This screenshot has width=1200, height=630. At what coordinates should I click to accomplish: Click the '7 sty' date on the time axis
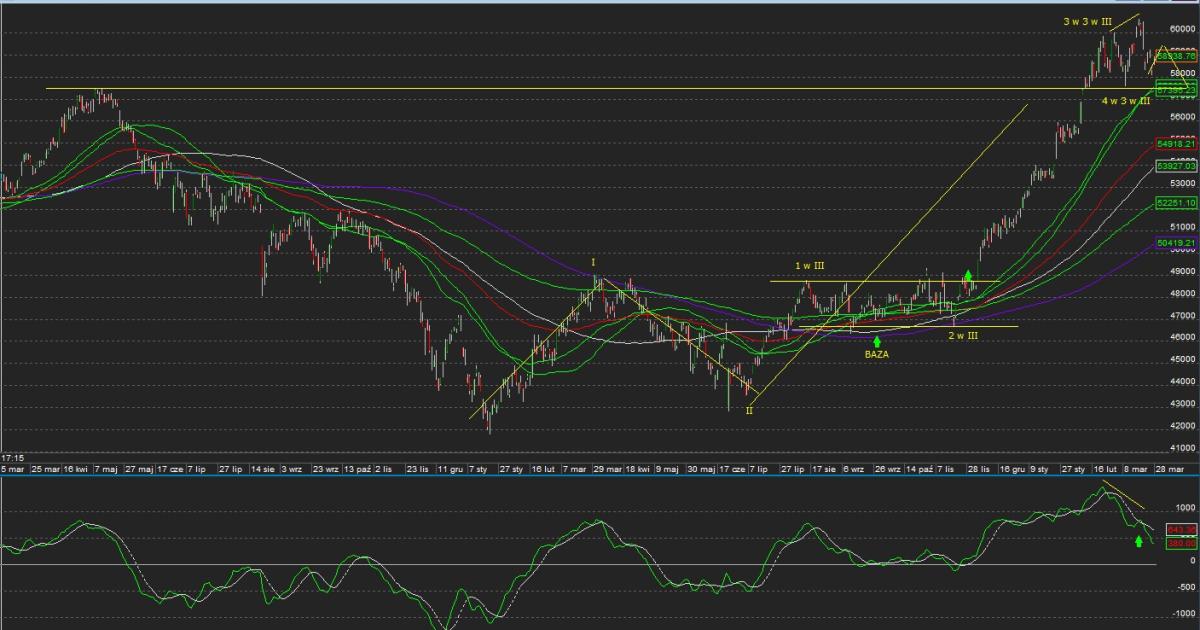click(476, 468)
